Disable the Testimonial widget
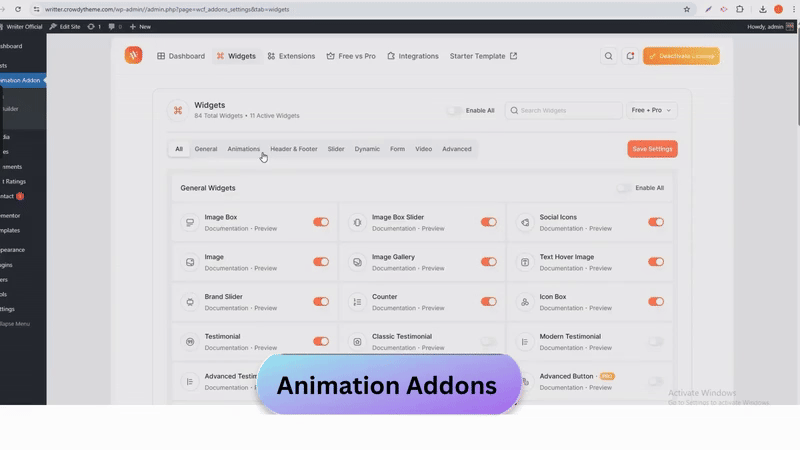 321,341
